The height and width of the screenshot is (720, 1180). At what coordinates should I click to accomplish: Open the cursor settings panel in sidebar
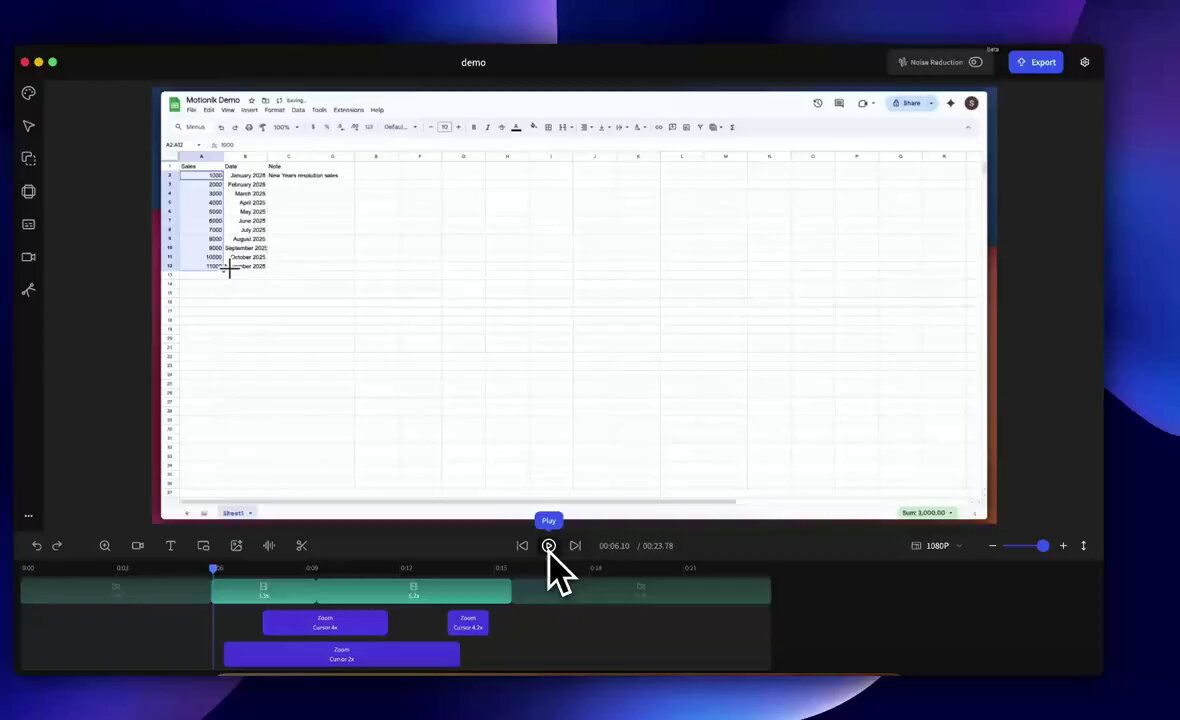click(28, 126)
